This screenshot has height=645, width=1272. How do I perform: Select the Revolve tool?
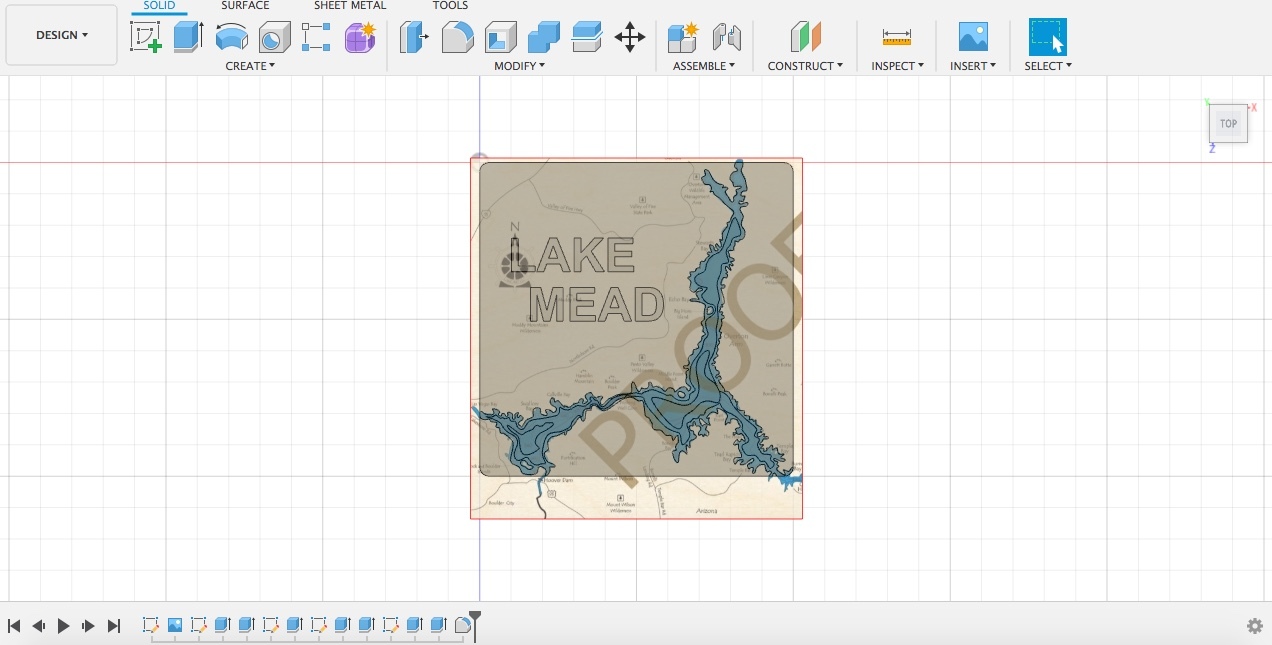232,38
